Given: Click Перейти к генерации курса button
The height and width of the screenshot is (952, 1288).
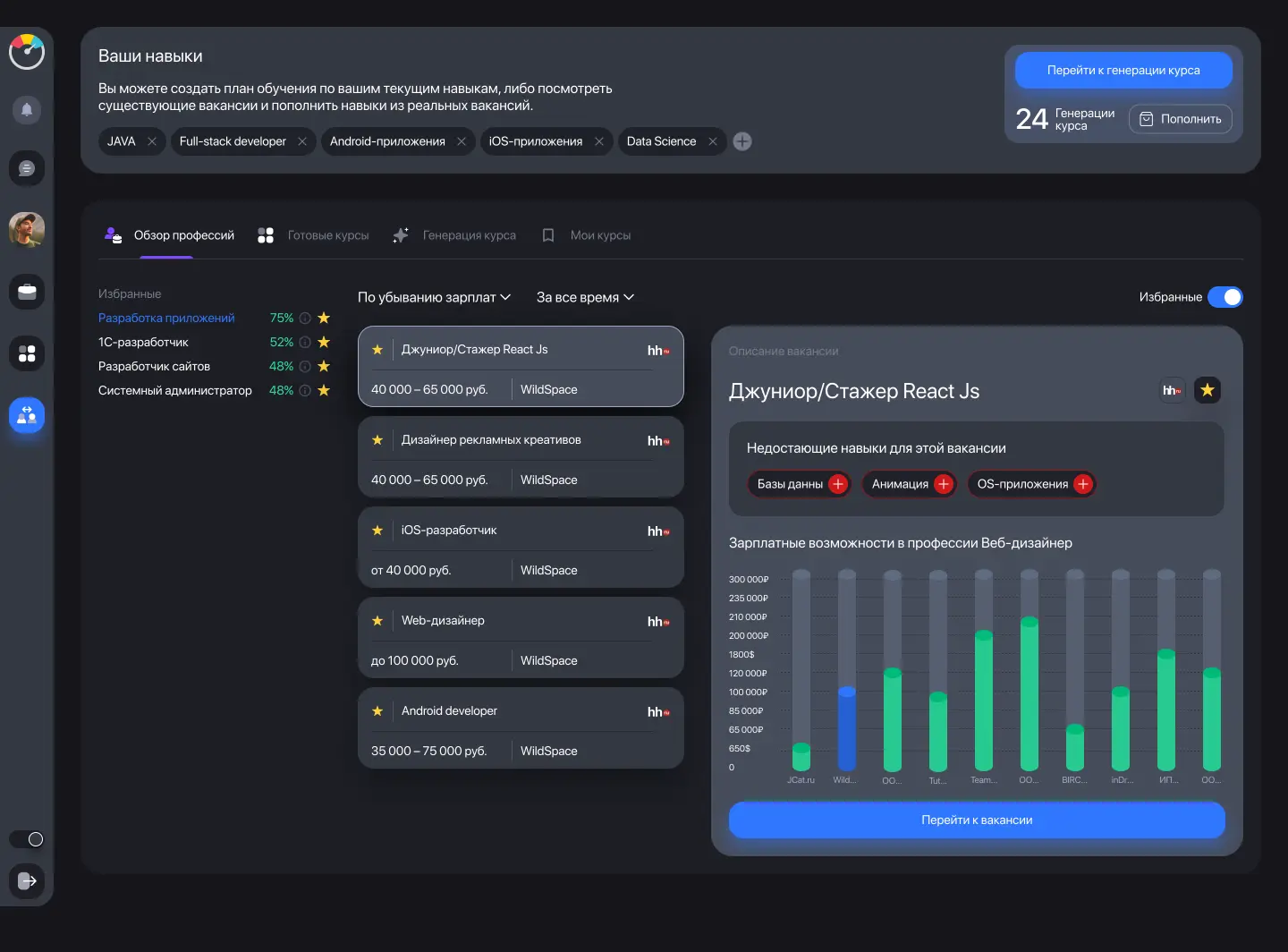Looking at the screenshot, I should tap(1123, 71).
